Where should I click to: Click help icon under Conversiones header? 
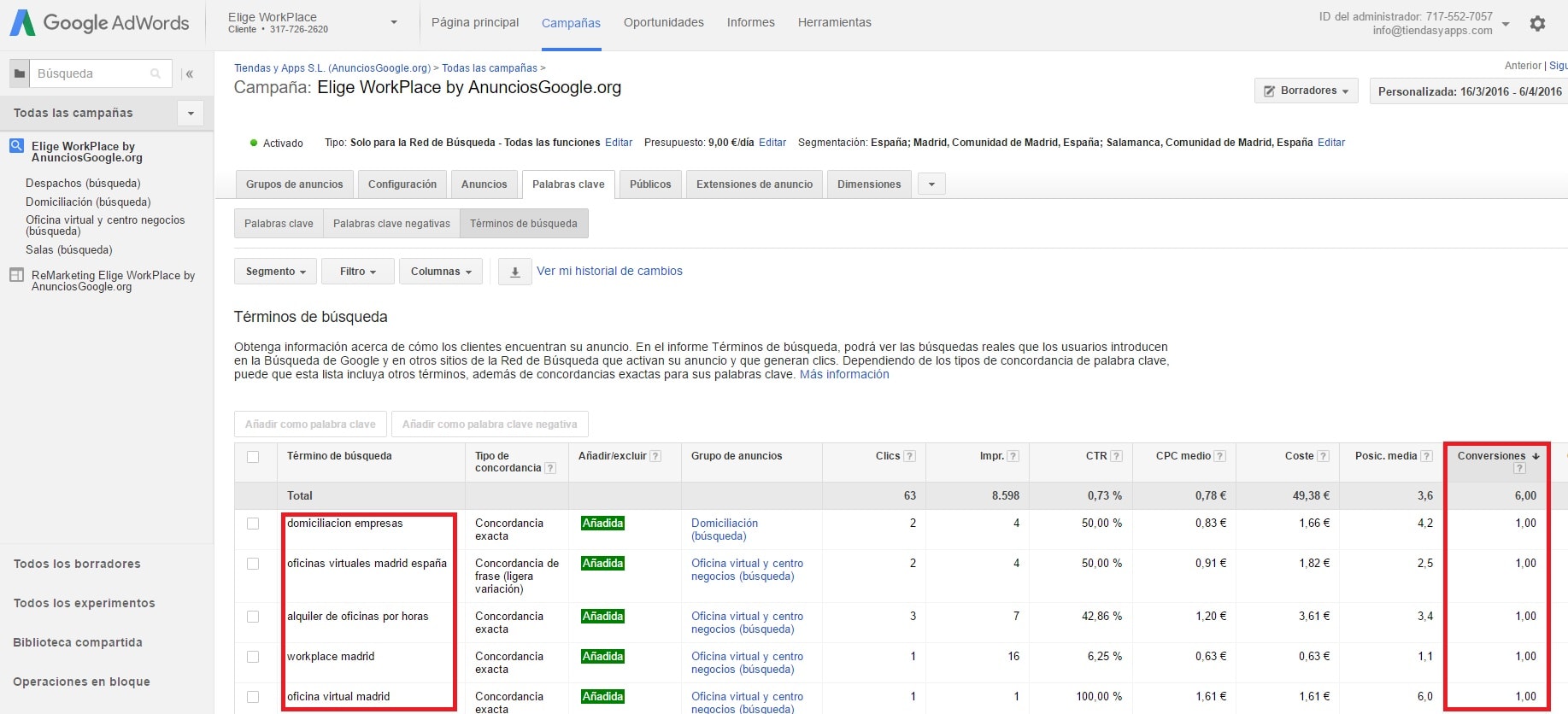pos(1519,468)
